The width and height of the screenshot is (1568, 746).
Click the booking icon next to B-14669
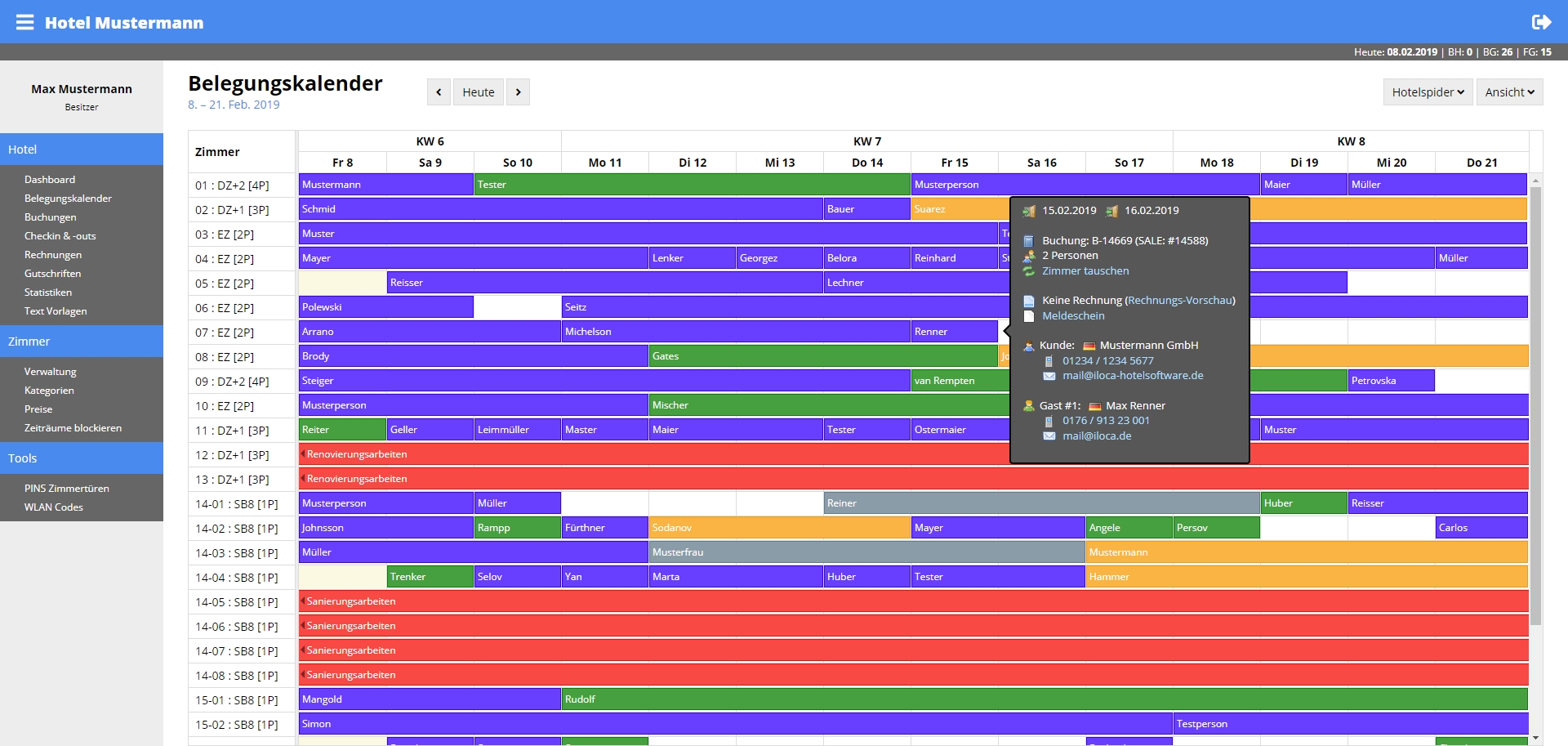point(1029,241)
